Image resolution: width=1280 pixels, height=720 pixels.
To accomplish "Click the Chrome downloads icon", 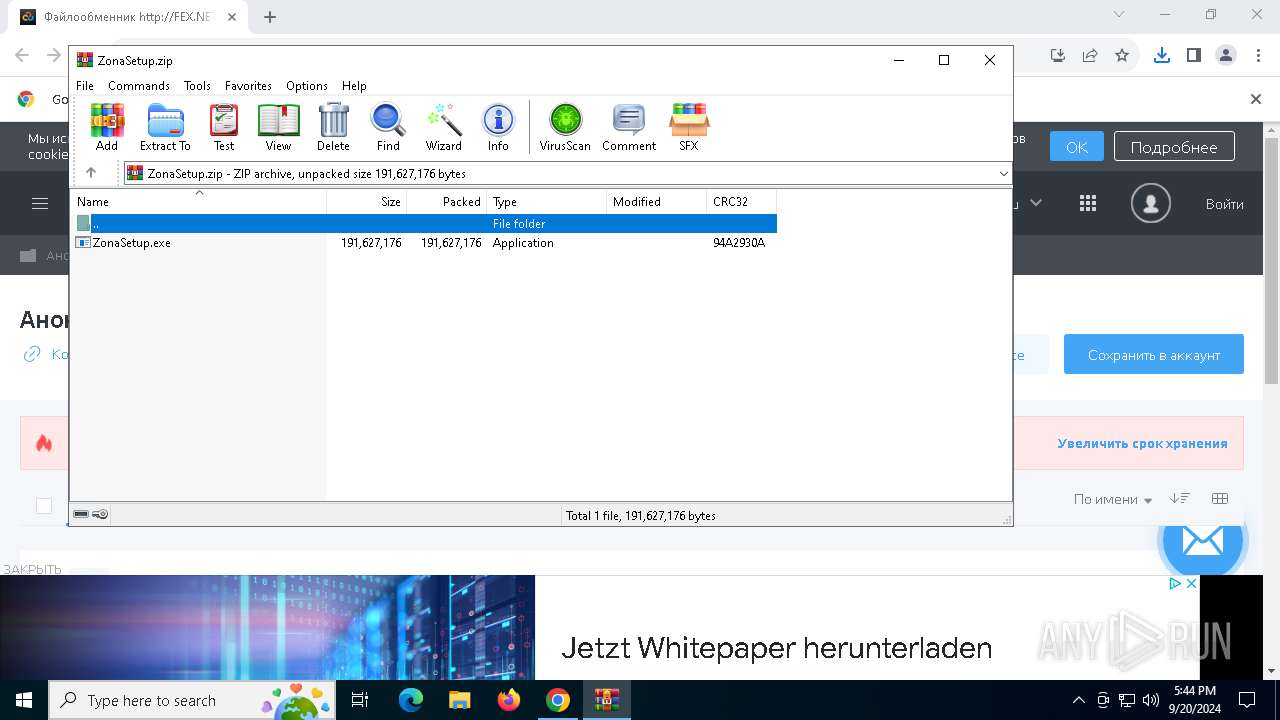I will pyautogui.click(x=1161, y=55).
